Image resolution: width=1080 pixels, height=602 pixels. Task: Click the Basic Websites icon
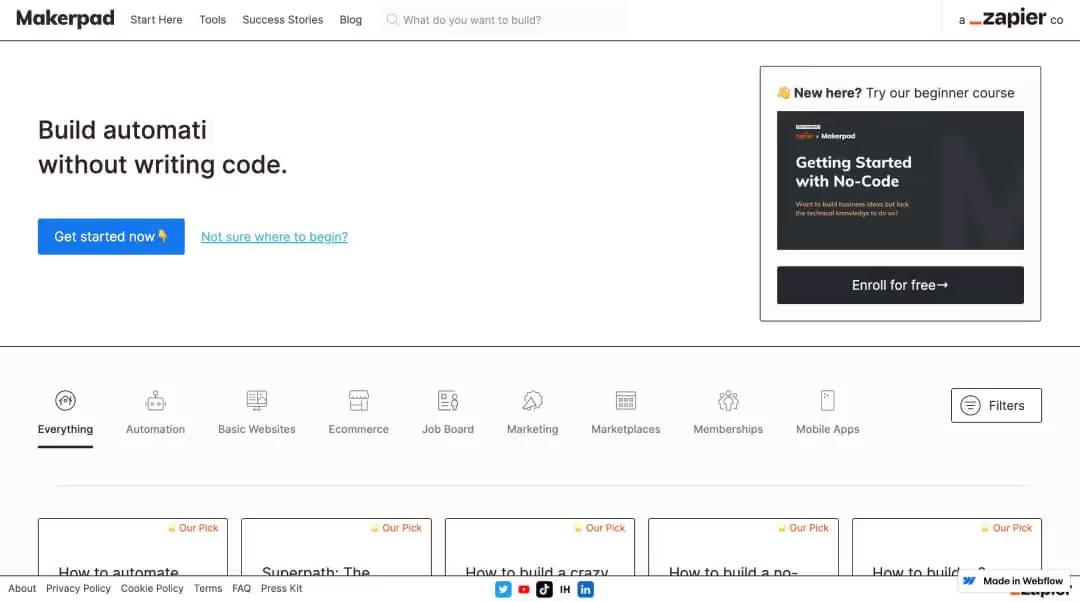256,400
